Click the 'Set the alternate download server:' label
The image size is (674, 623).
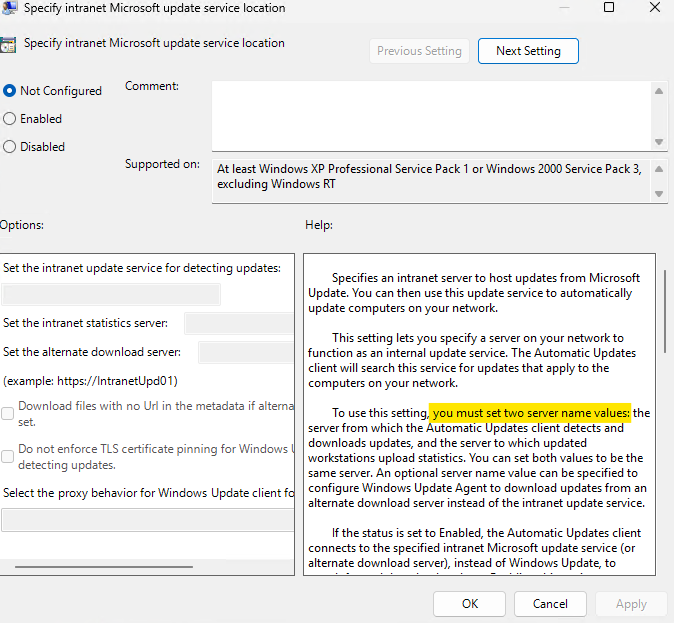[92, 352]
